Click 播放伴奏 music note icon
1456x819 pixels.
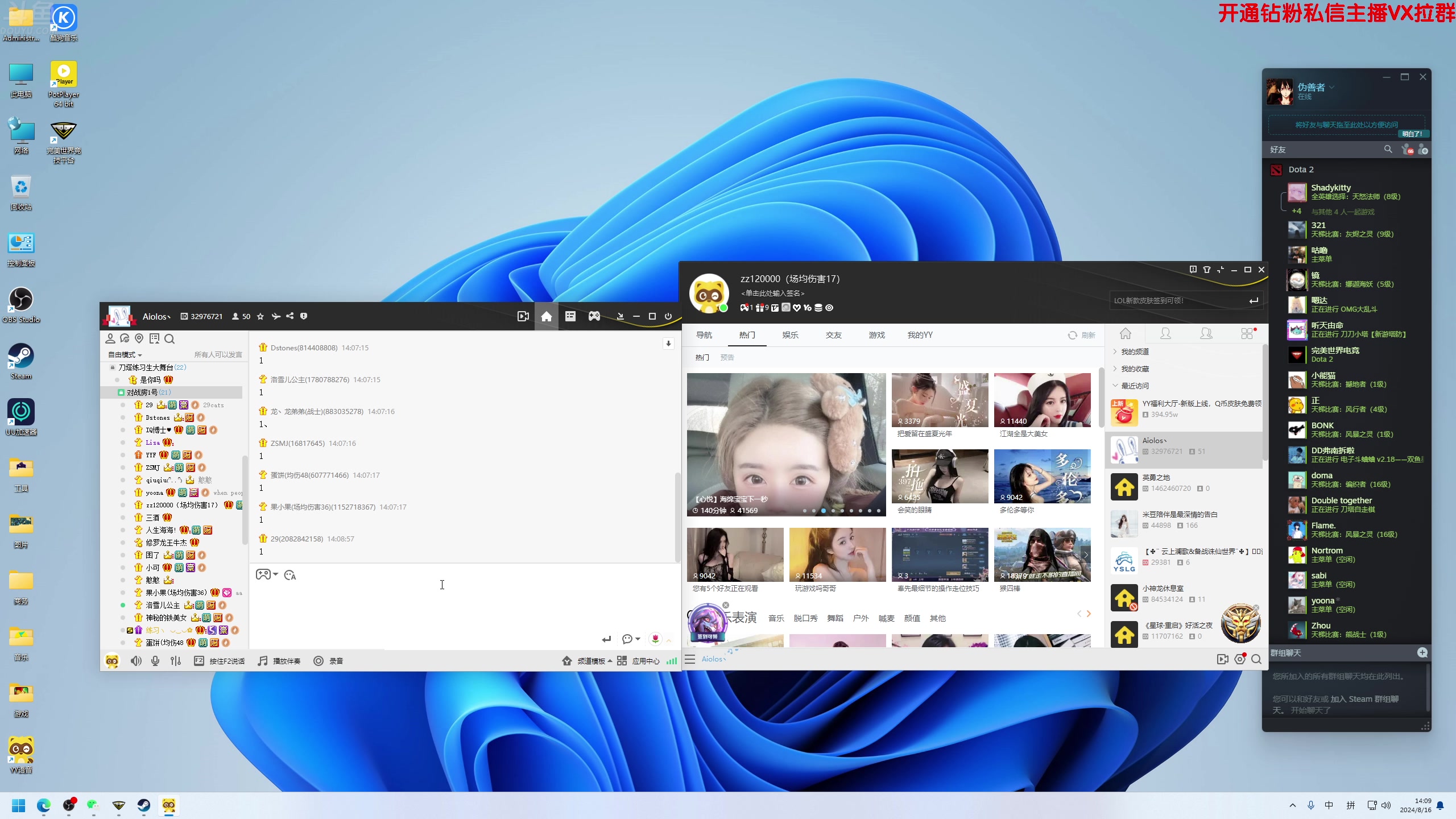pos(263,661)
